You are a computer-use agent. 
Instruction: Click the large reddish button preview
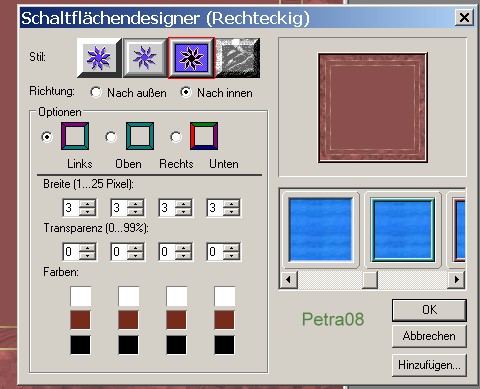(373, 108)
